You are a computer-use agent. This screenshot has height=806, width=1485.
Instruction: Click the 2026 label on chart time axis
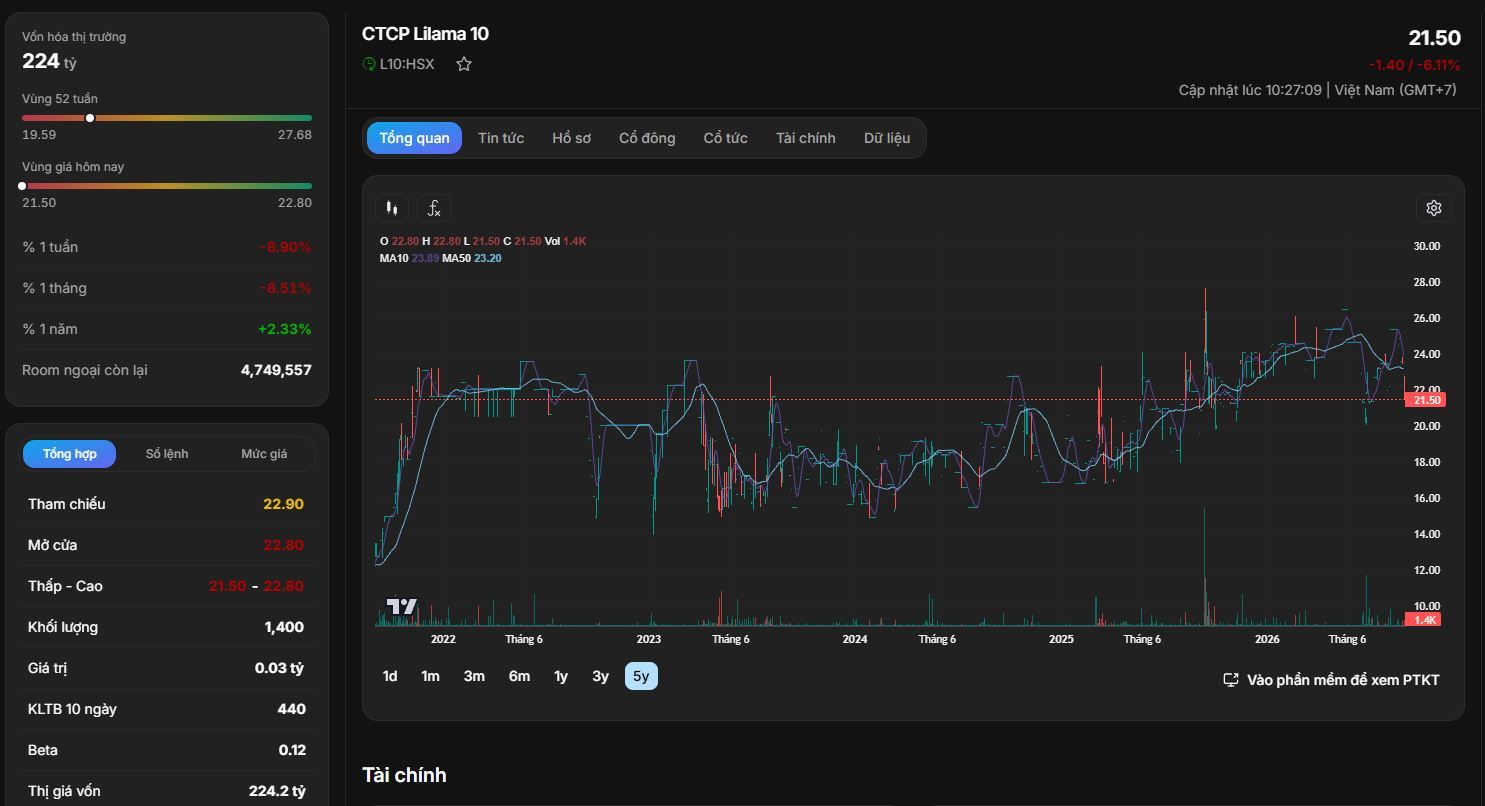point(1267,639)
